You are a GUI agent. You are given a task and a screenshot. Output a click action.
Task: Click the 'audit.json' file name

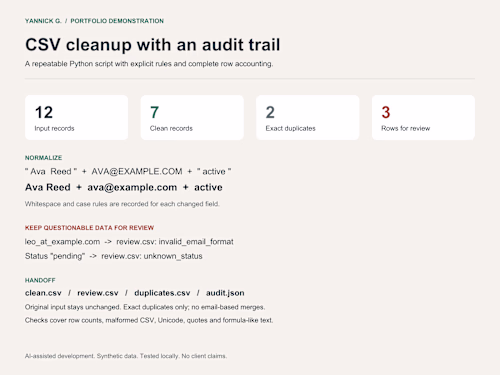(x=225, y=293)
